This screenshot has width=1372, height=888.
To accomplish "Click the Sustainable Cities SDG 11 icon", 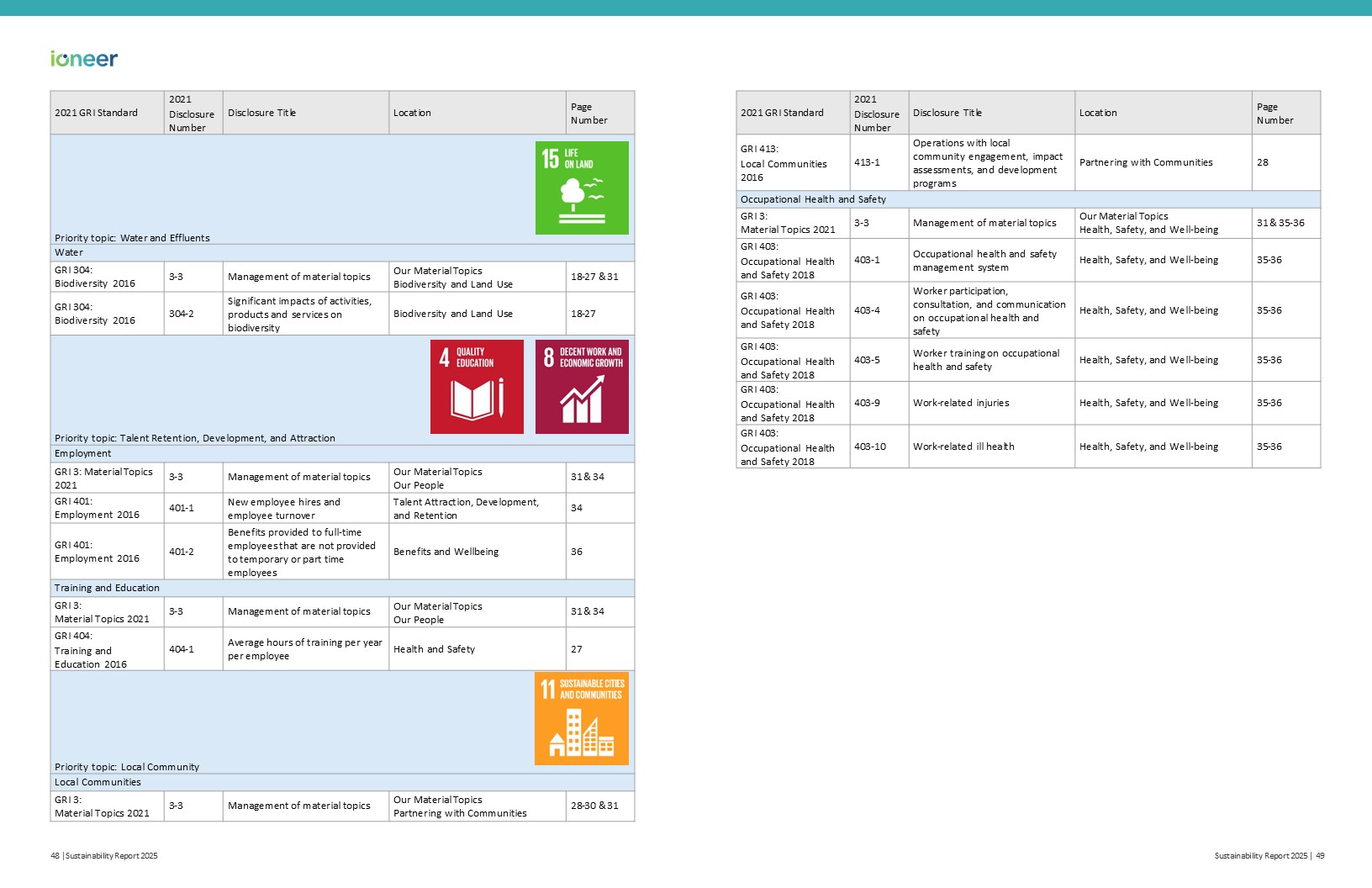I will tap(582, 718).
